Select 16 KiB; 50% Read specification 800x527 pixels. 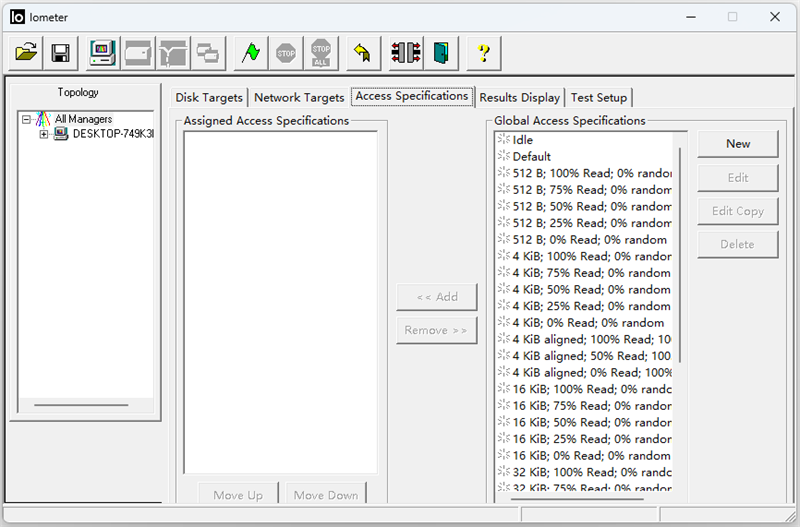click(584, 422)
